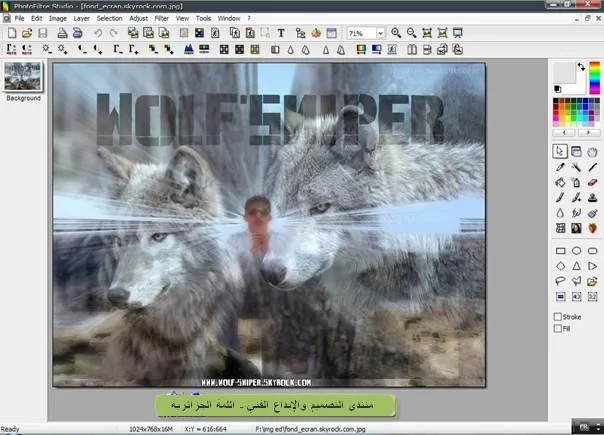
Task: Select the Hand scroll tool
Action: tap(593, 151)
